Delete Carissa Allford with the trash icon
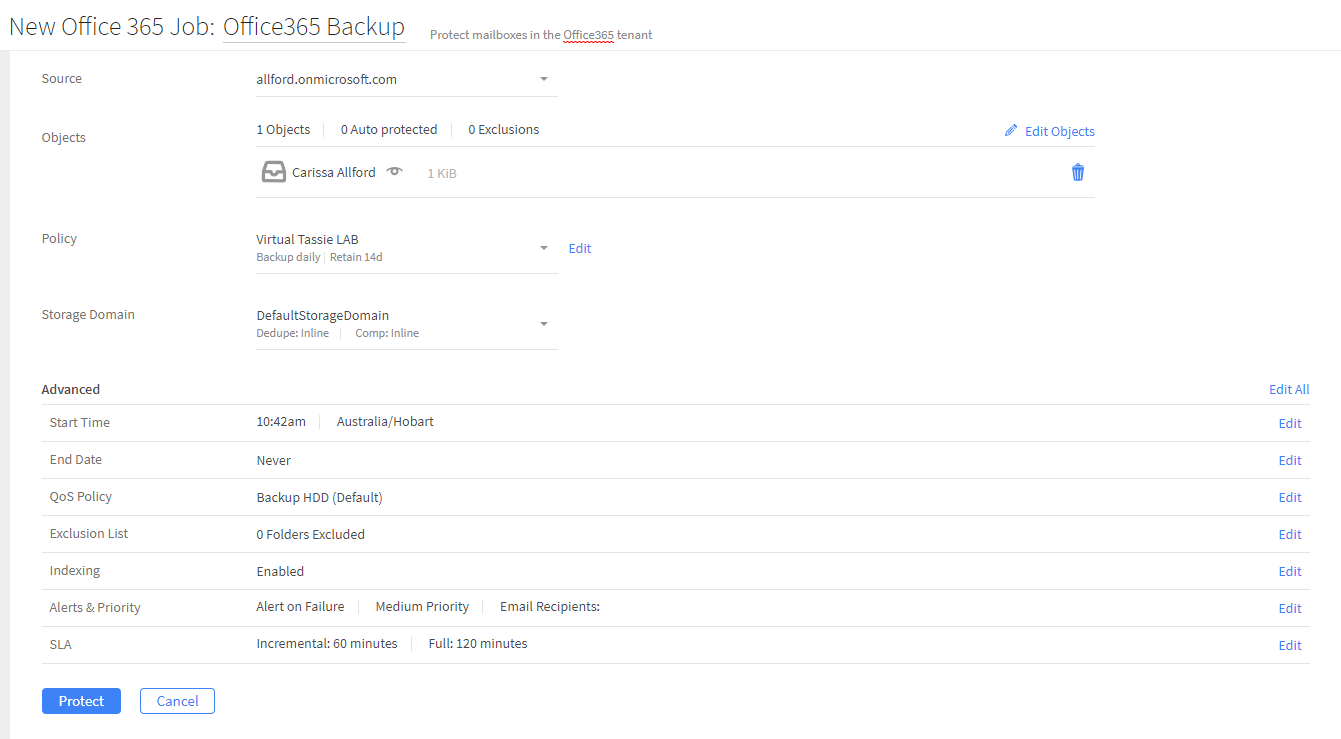This screenshot has width=1341, height=739. pos(1078,172)
